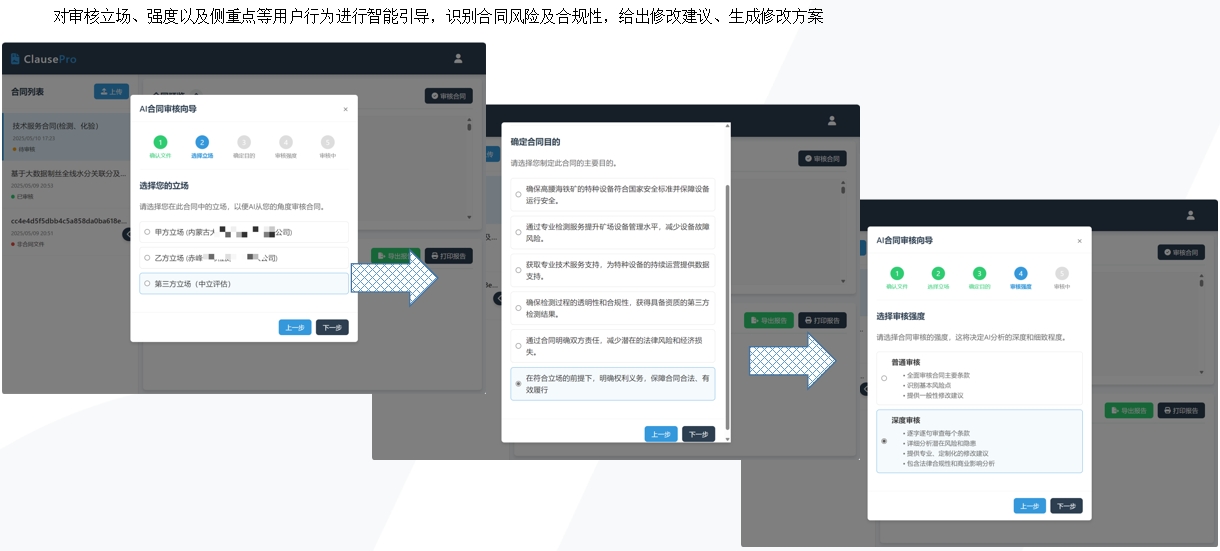Click the 审核合同 button in middle window
Screen dimensions: 1220x551
coord(823,158)
